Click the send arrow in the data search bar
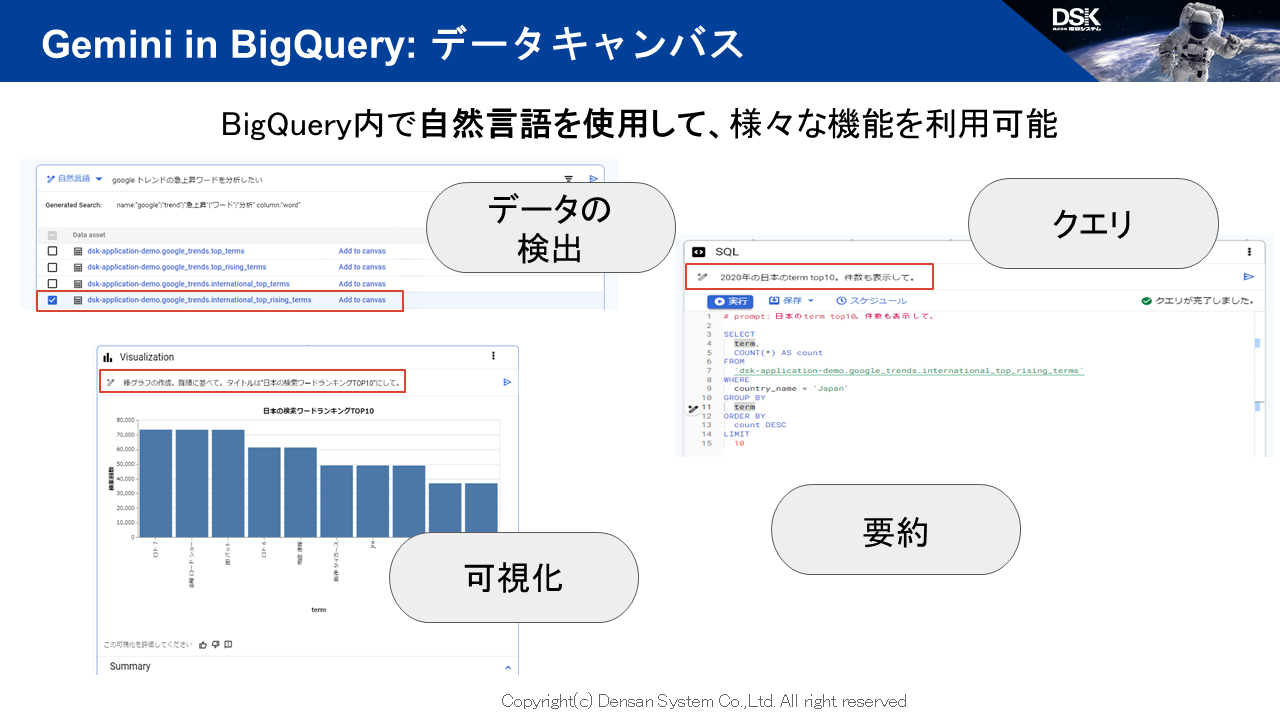 click(593, 178)
